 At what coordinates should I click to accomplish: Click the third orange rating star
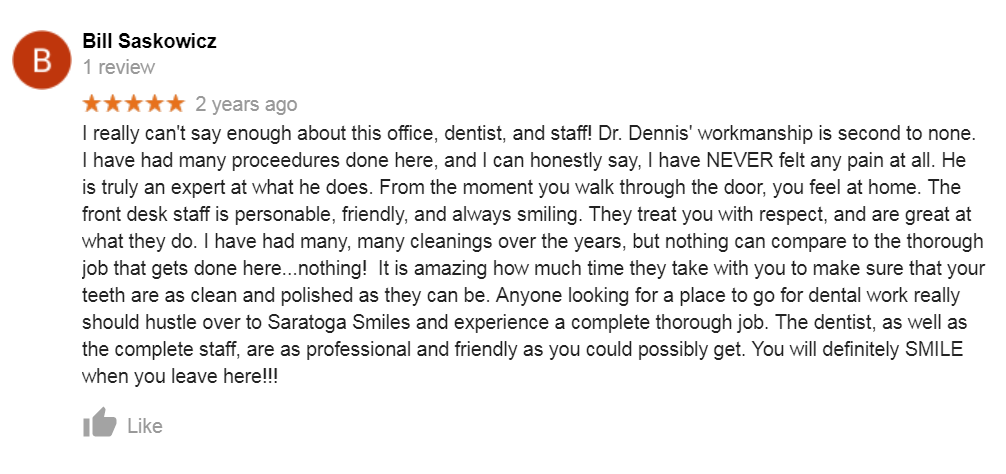pyautogui.click(x=133, y=104)
